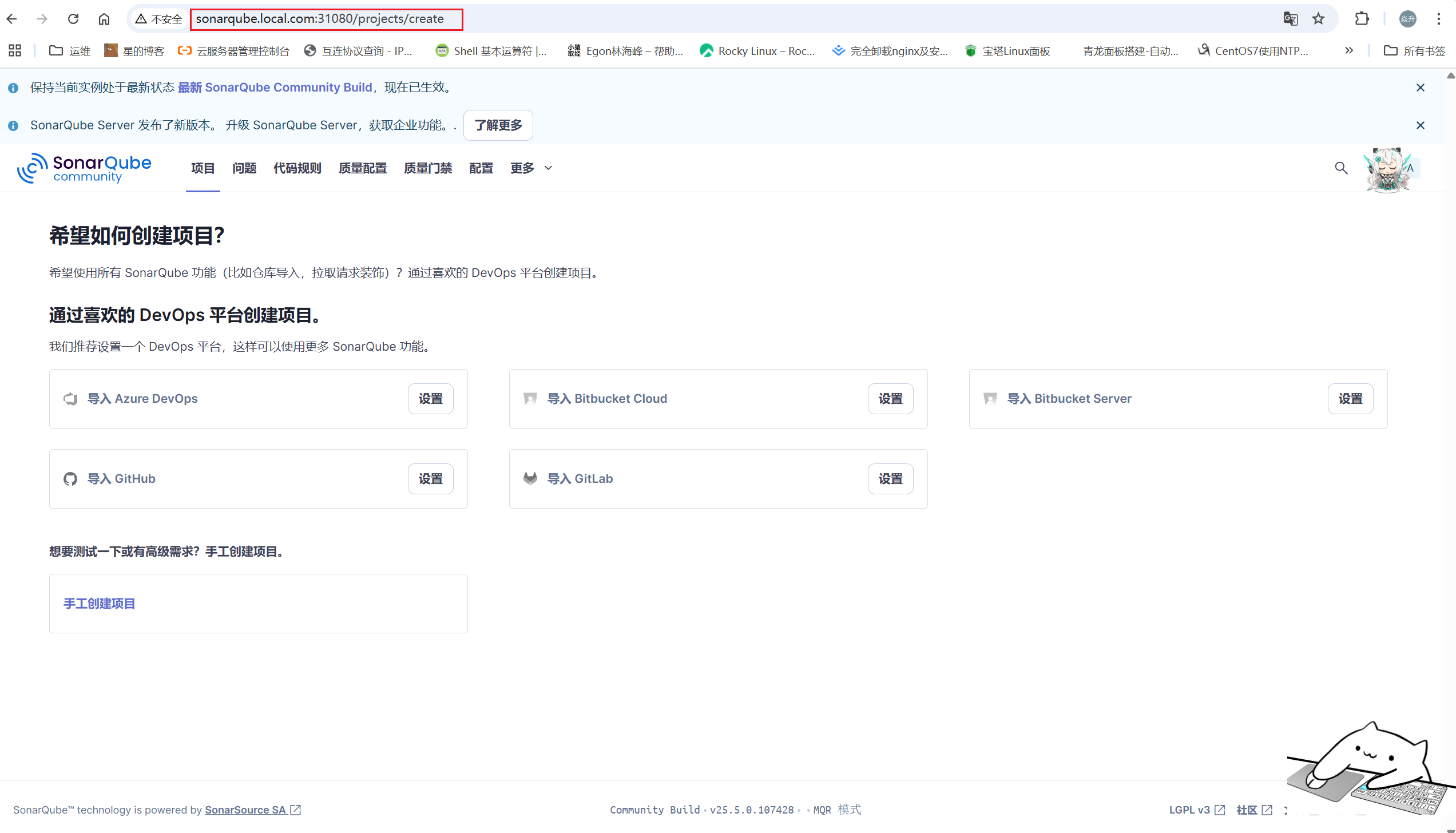Click the 最新 SonarQube Community Build link

click(x=275, y=87)
